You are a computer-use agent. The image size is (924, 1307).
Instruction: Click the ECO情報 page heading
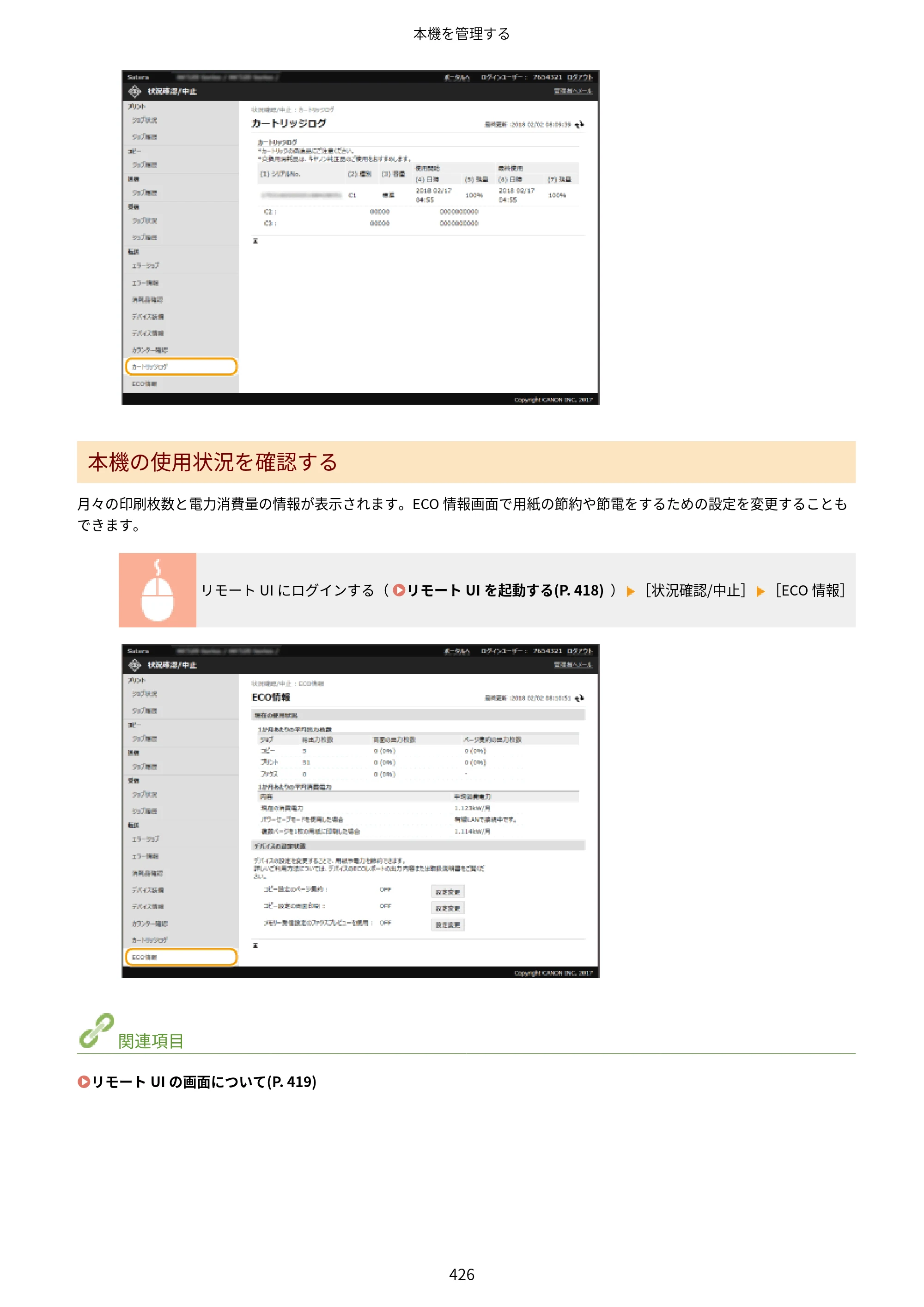(271, 697)
